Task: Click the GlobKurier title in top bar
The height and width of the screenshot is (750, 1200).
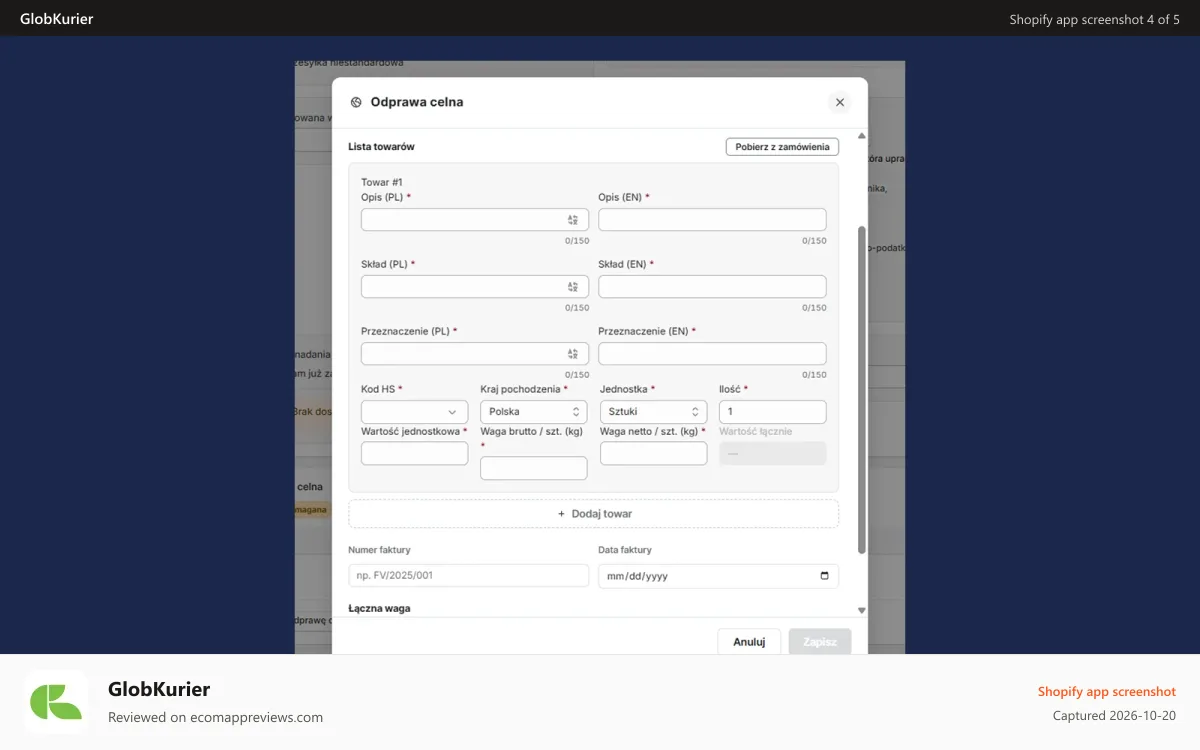Action: coord(57,19)
